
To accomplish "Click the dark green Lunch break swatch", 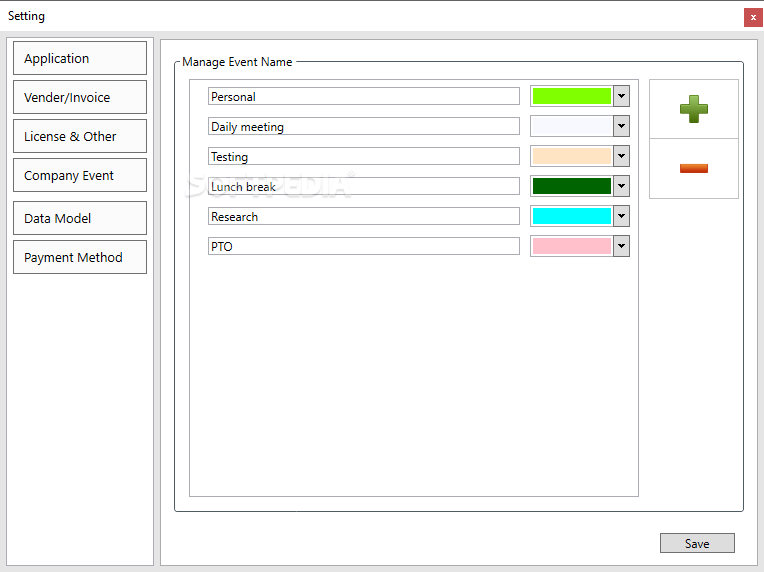I will pos(572,186).
